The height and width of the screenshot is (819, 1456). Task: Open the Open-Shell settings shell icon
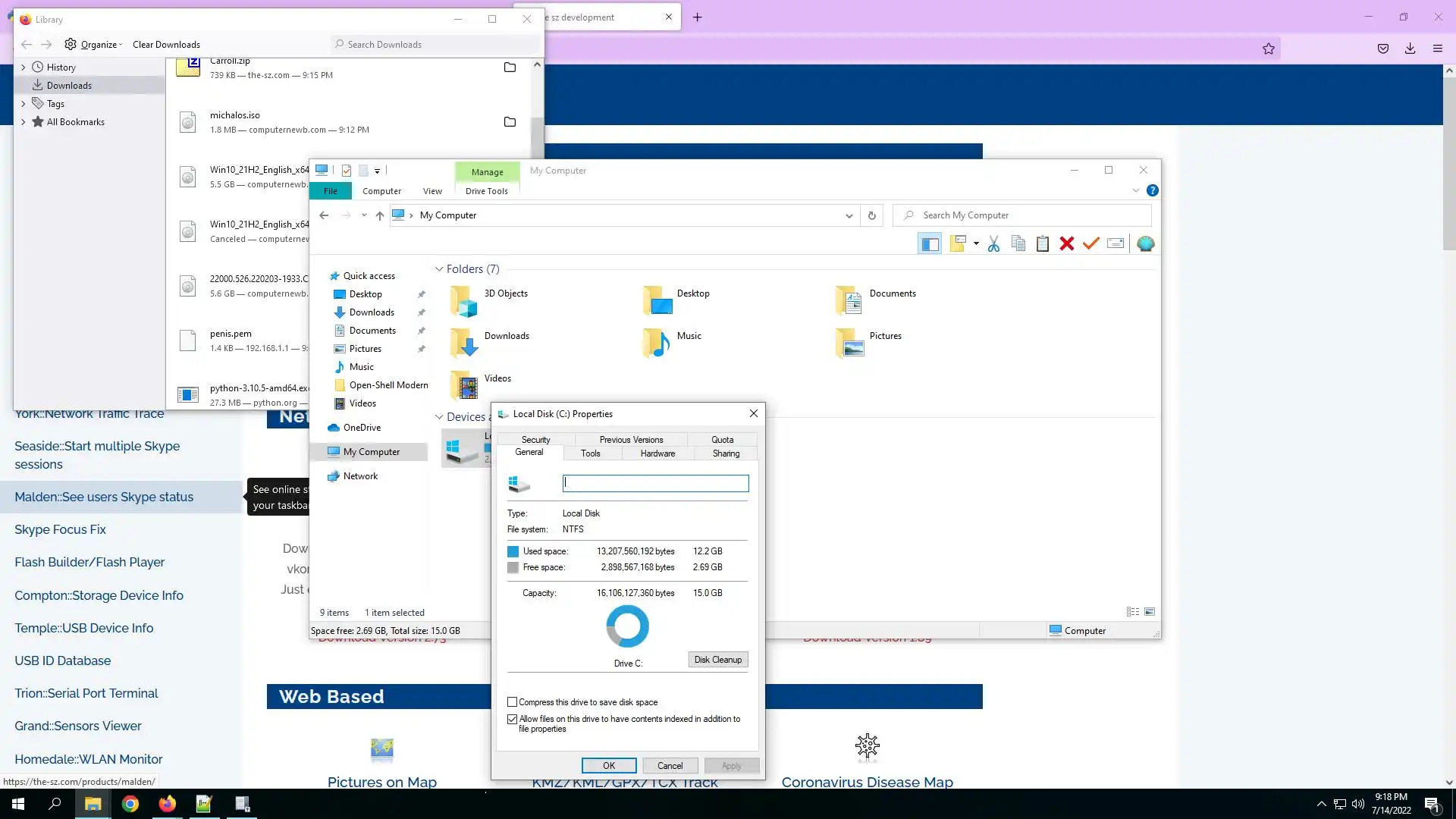pos(1145,243)
